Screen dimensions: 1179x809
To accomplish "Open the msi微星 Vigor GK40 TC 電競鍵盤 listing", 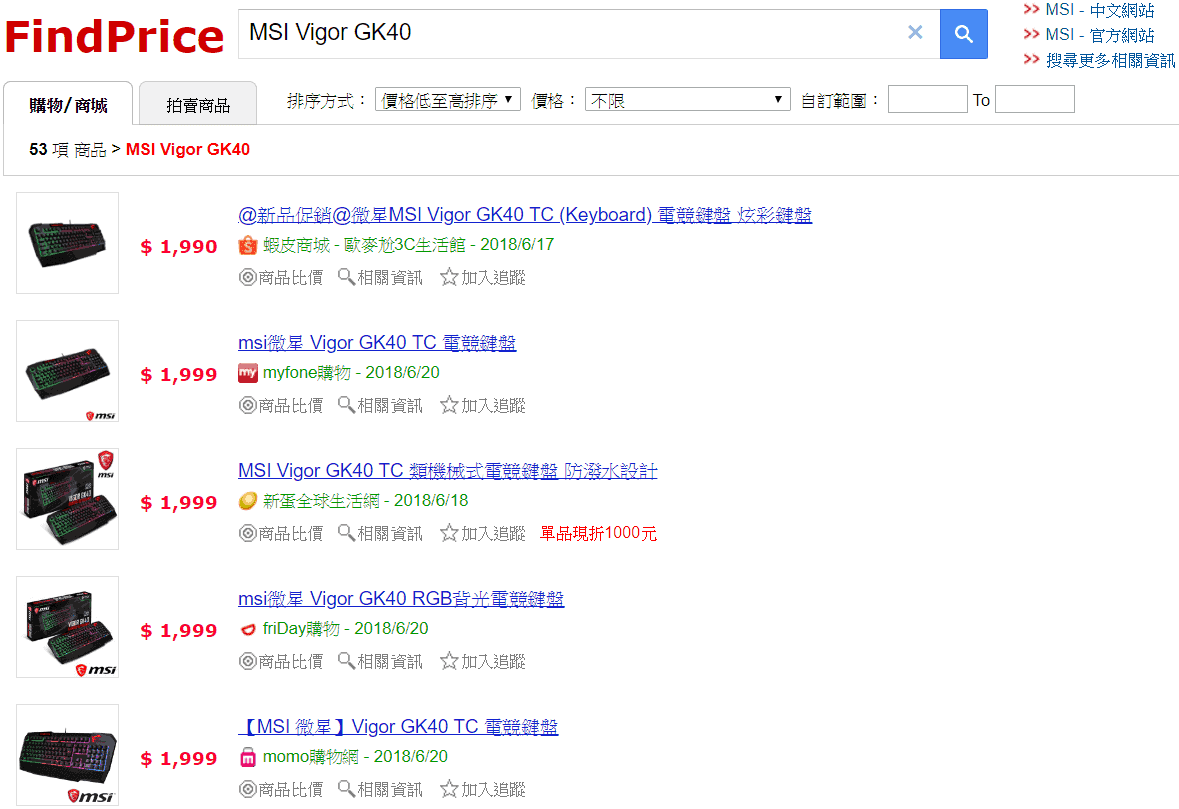I will point(377,343).
